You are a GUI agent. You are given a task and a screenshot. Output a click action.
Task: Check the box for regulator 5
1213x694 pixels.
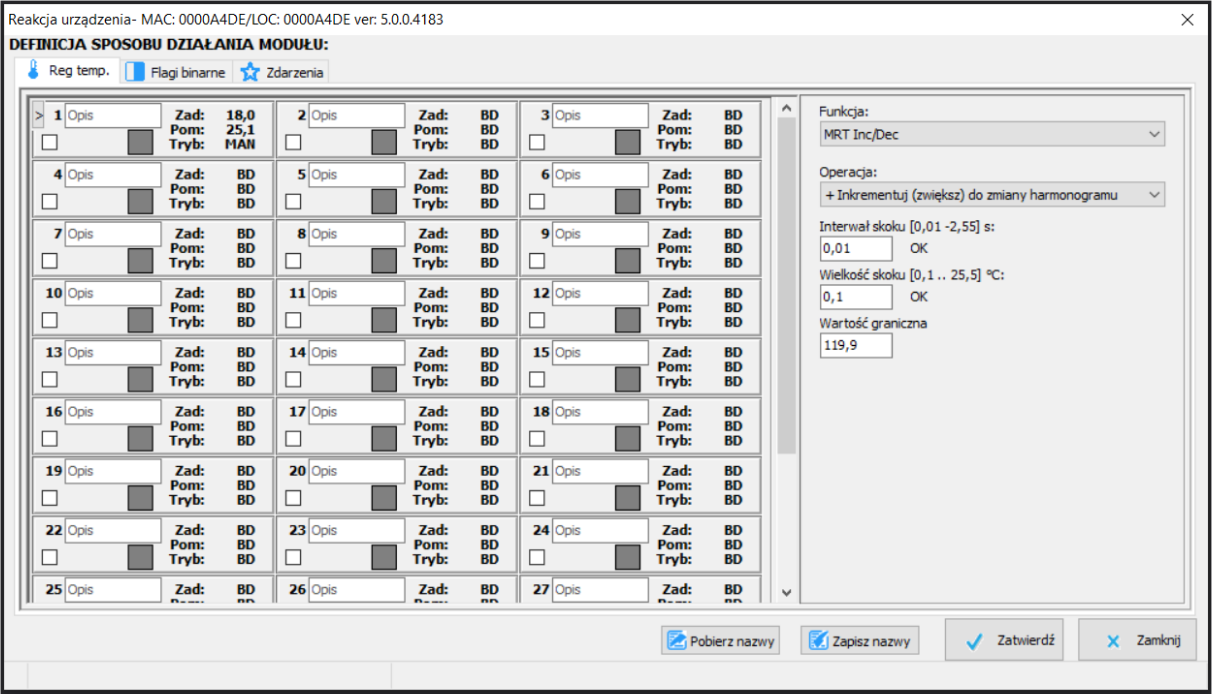click(293, 202)
